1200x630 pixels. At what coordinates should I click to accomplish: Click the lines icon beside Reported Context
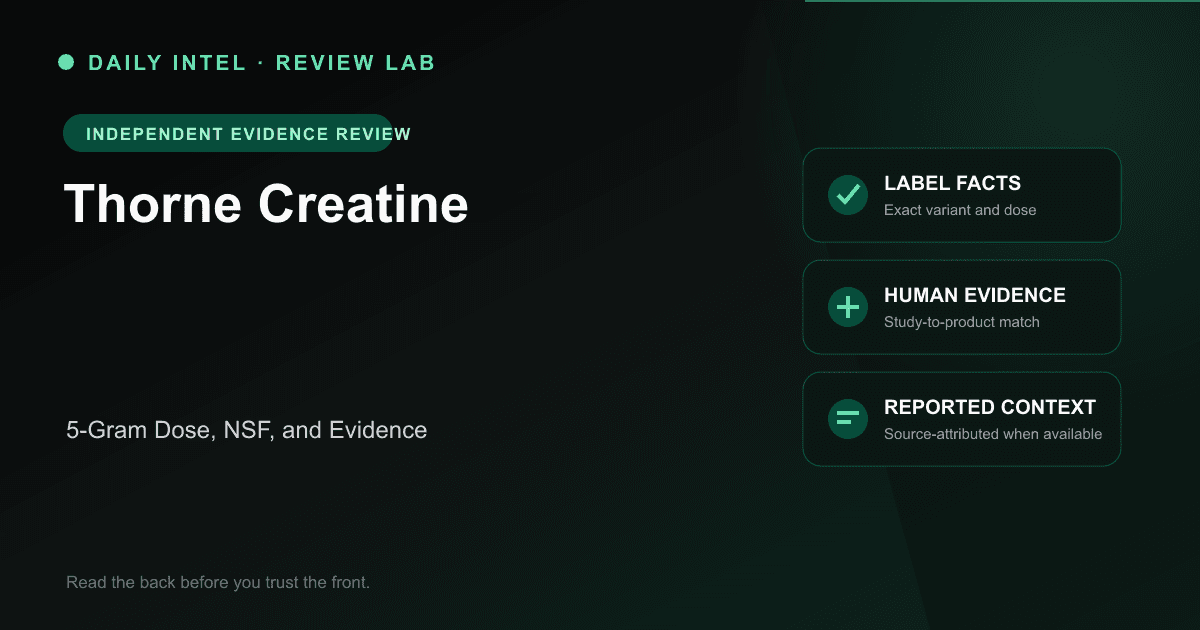848,419
